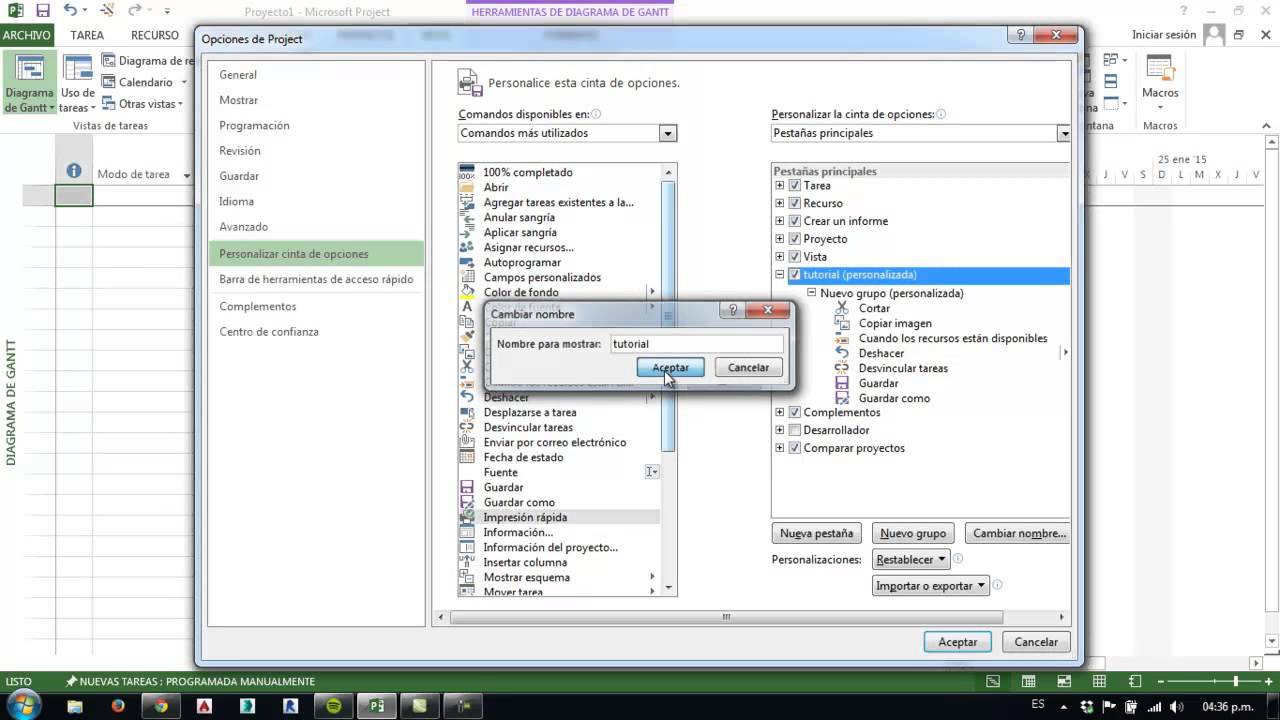This screenshot has height=720, width=1280.
Task: Select the Deshacer icon under Nuevo grupo
Action: tap(842, 353)
